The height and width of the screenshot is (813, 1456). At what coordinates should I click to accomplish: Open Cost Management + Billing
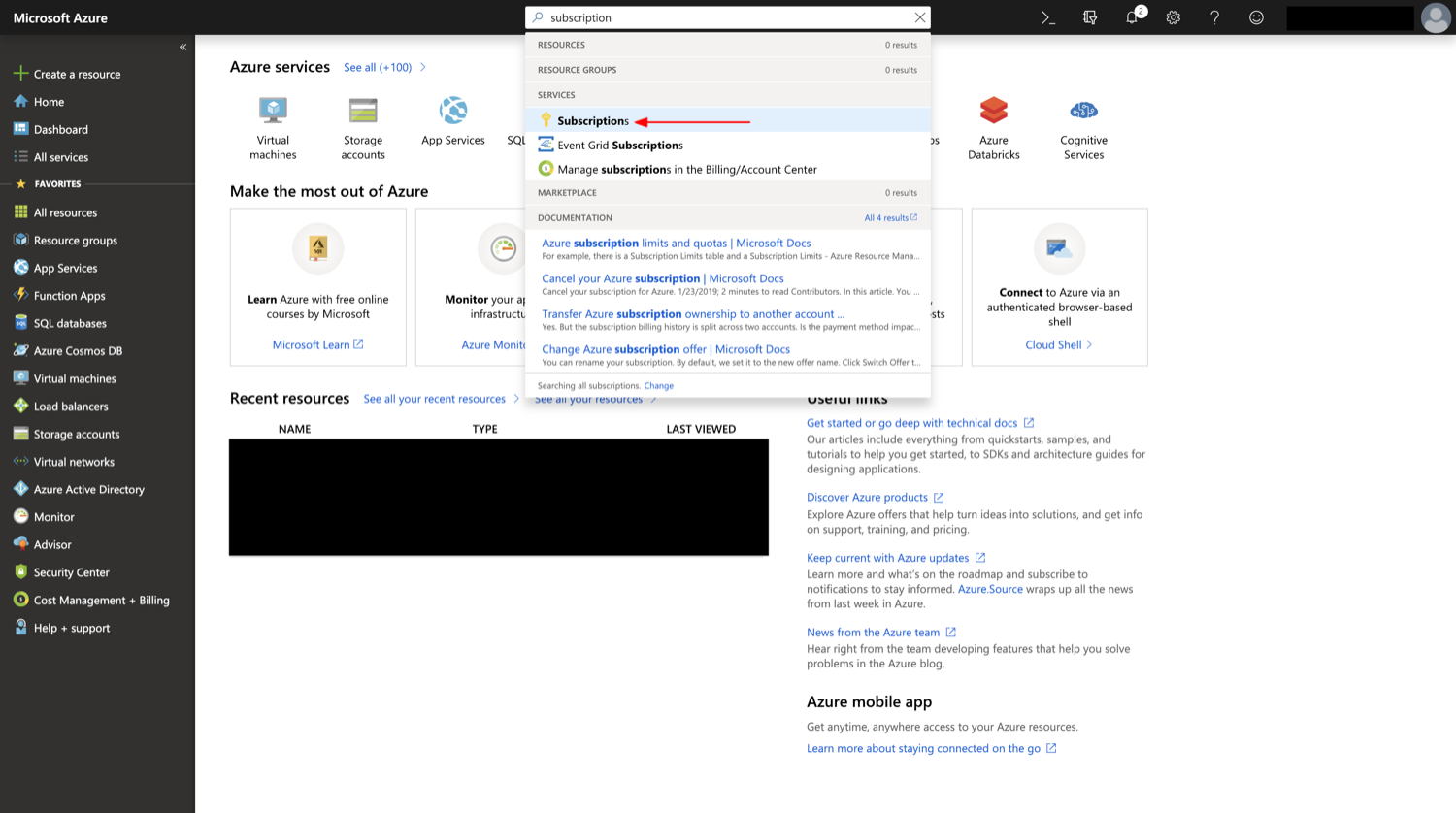pos(101,601)
